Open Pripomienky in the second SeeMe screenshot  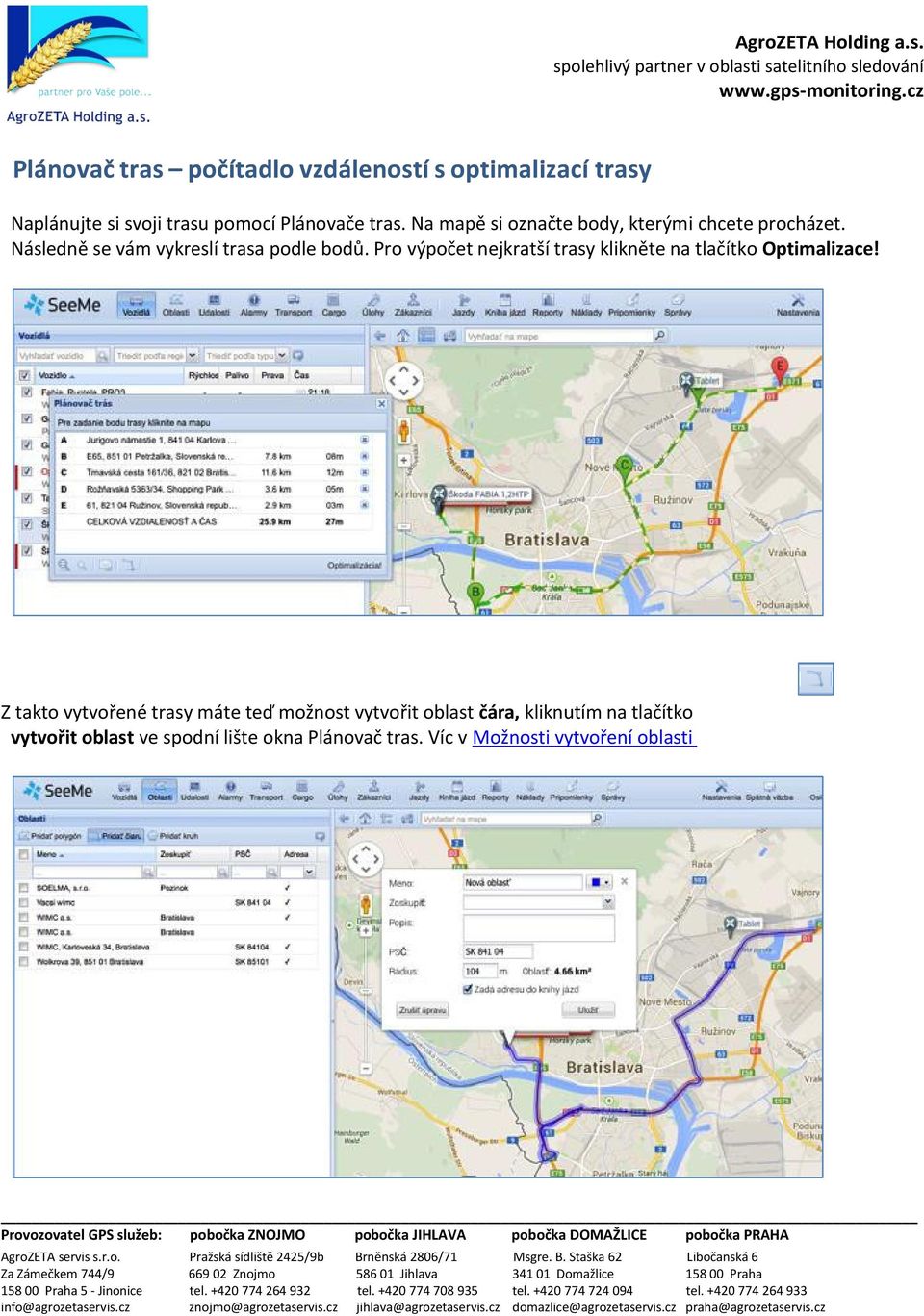(573, 792)
